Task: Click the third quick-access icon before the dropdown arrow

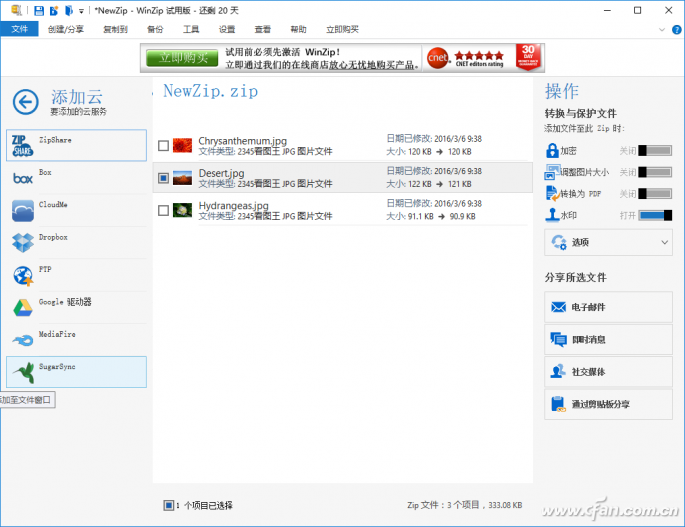Action: (69, 10)
